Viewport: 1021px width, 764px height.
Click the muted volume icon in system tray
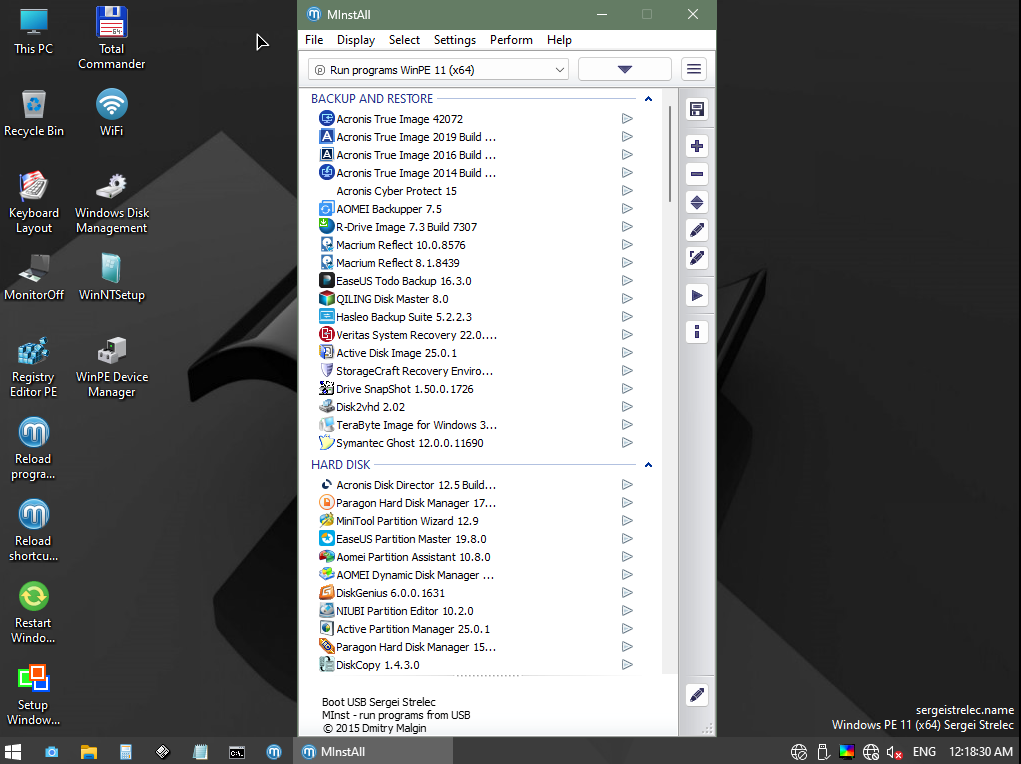894,752
